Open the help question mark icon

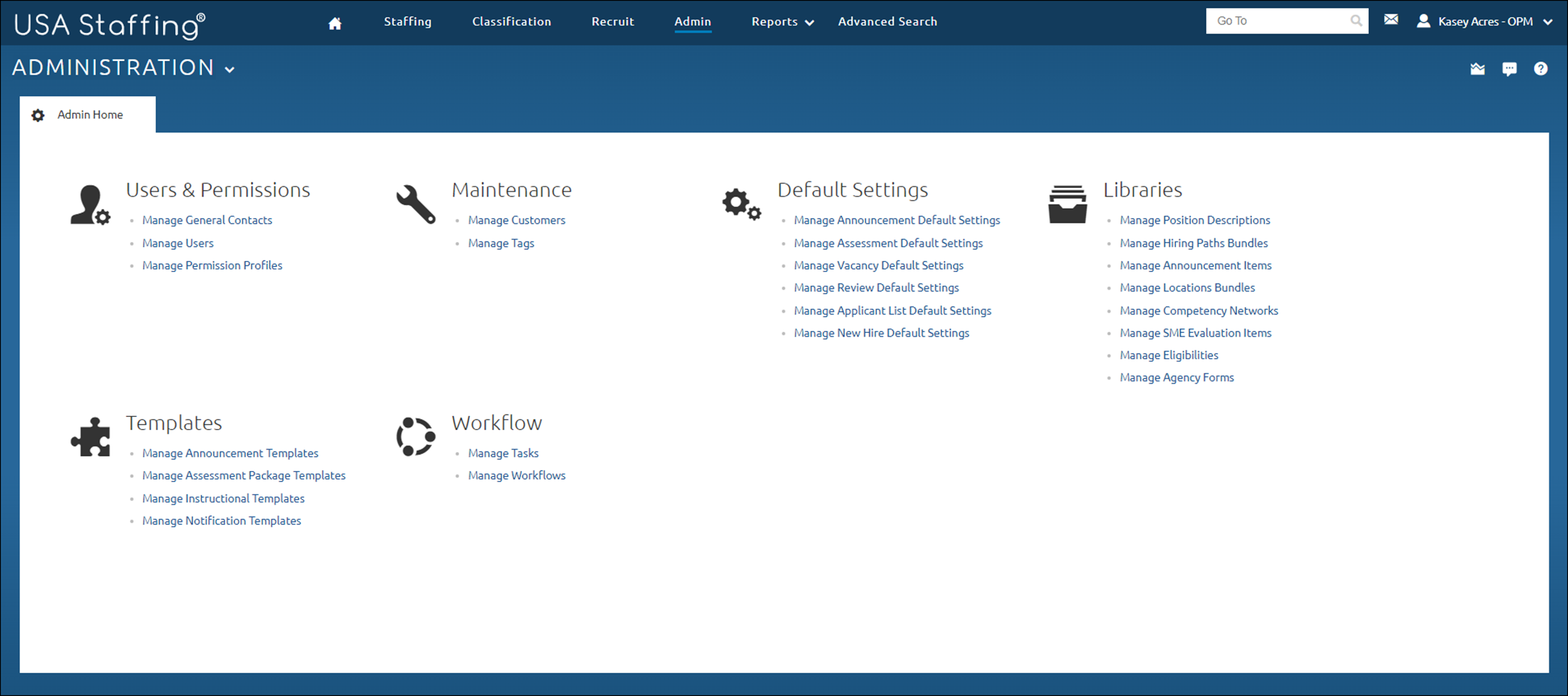(1540, 69)
